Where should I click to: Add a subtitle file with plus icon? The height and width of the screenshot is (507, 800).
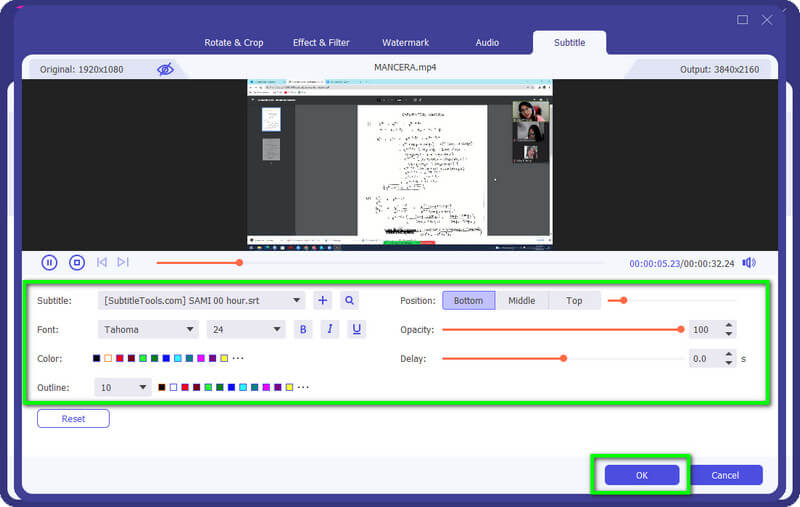(322, 300)
